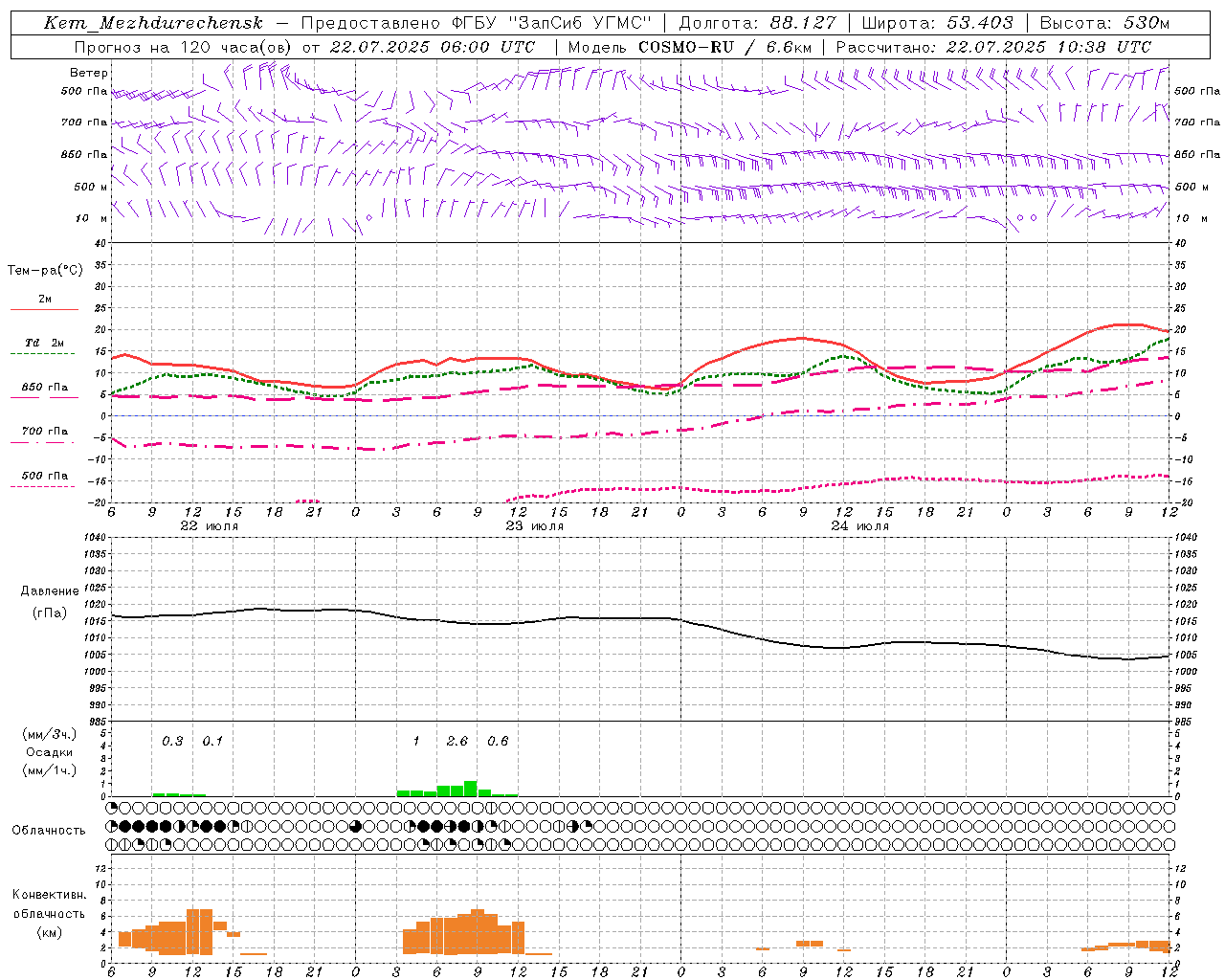
Task: Click the station title Kem_Mezhdurechensk
Action: click(153, 23)
